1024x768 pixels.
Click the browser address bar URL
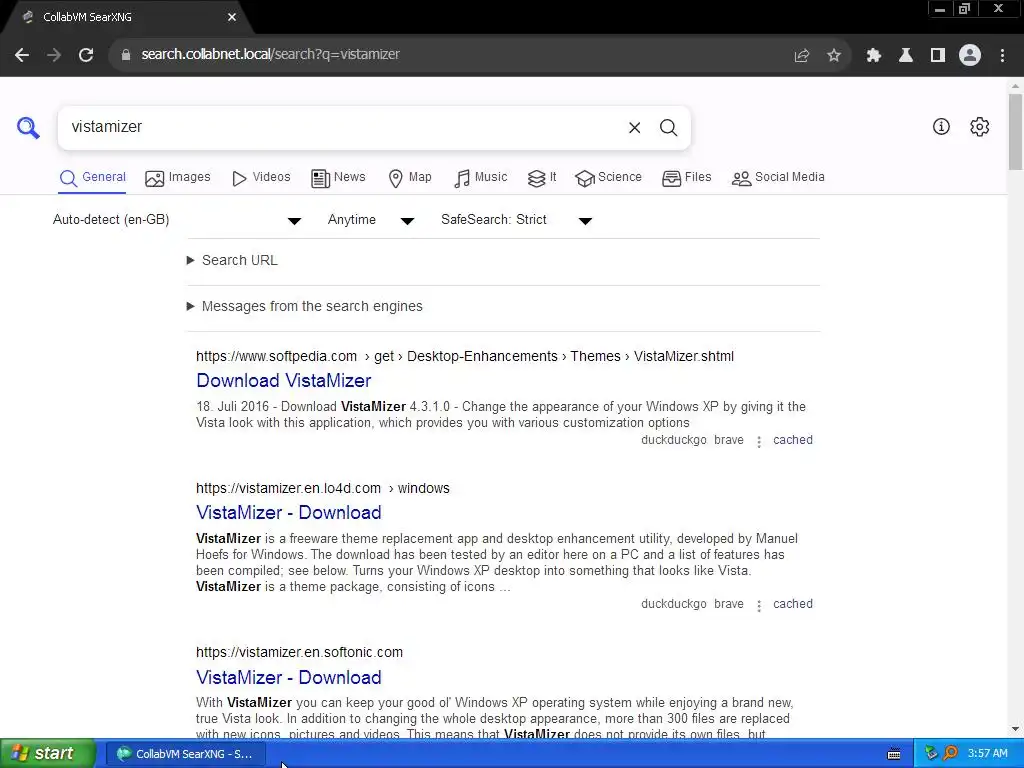coord(270,55)
